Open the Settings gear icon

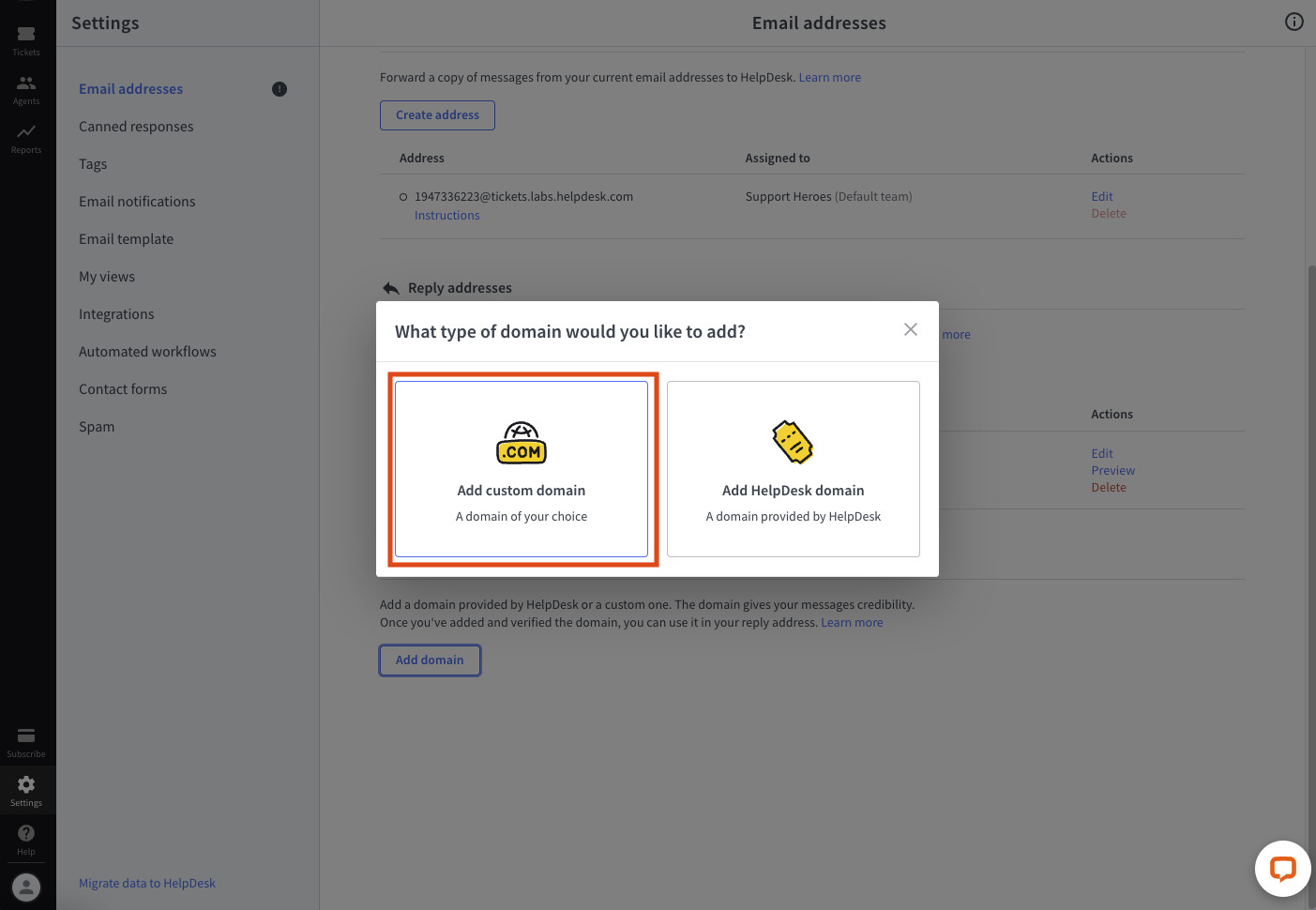[x=25, y=786]
